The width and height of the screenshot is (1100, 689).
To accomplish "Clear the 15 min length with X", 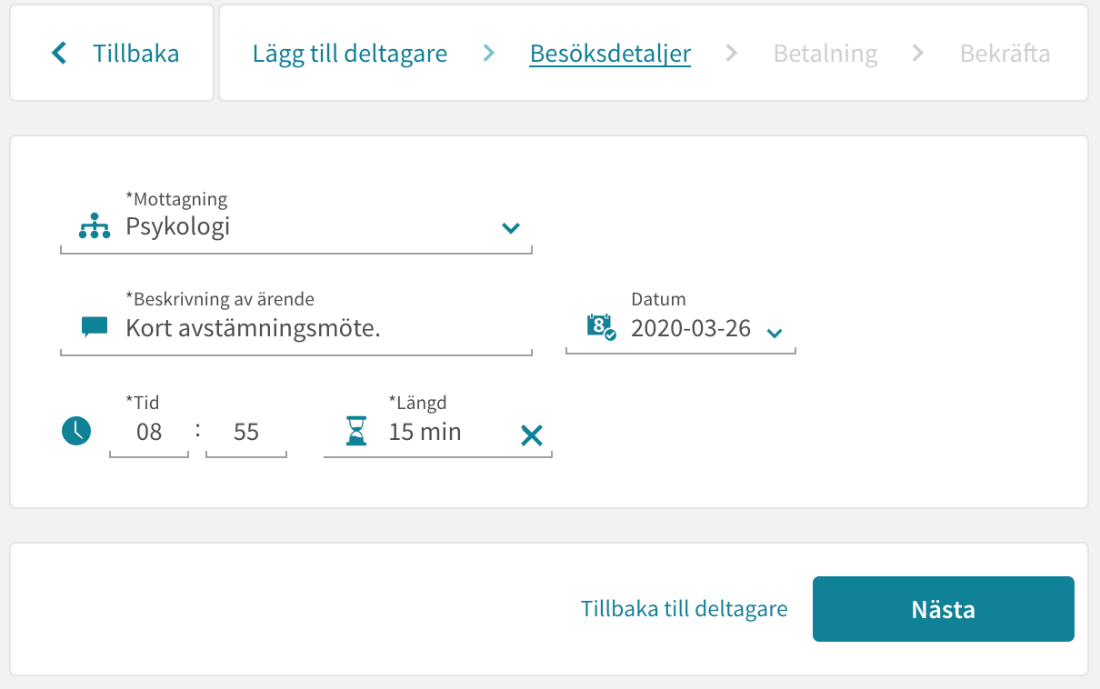I will [x=532, y=435].
